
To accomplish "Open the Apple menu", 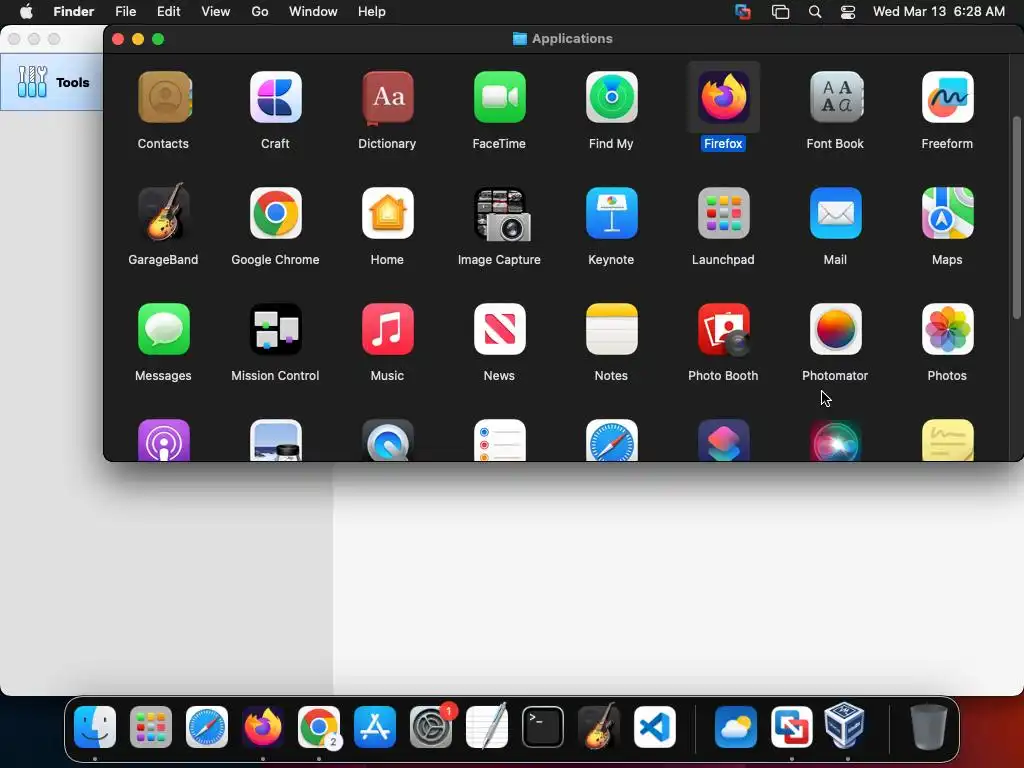I will tap(26, 12).
